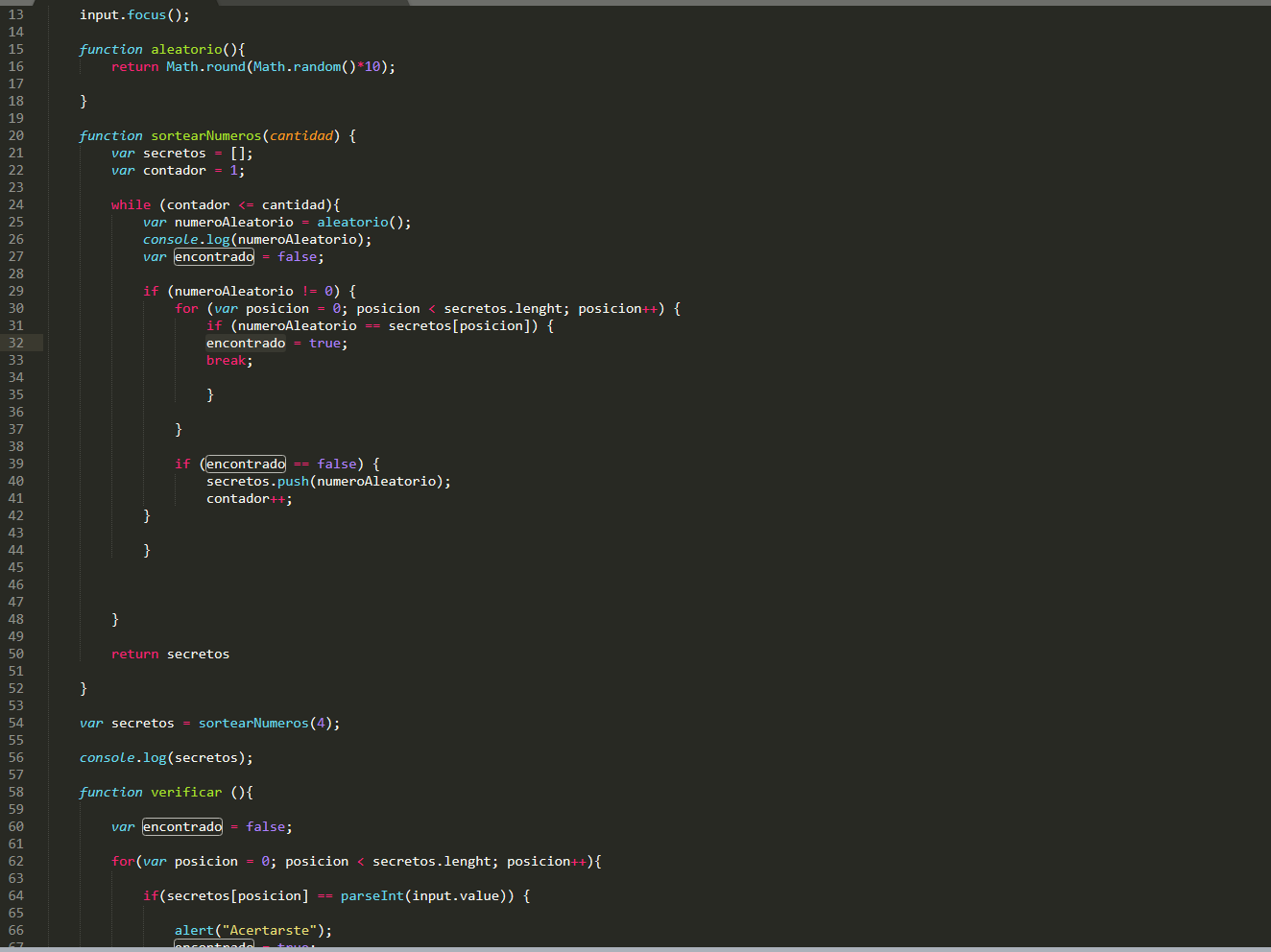Viewport: 1271px width, 952px height.
Task: Click the break statement on line 33
Action: pyautogui.click(x=229, y=360)
